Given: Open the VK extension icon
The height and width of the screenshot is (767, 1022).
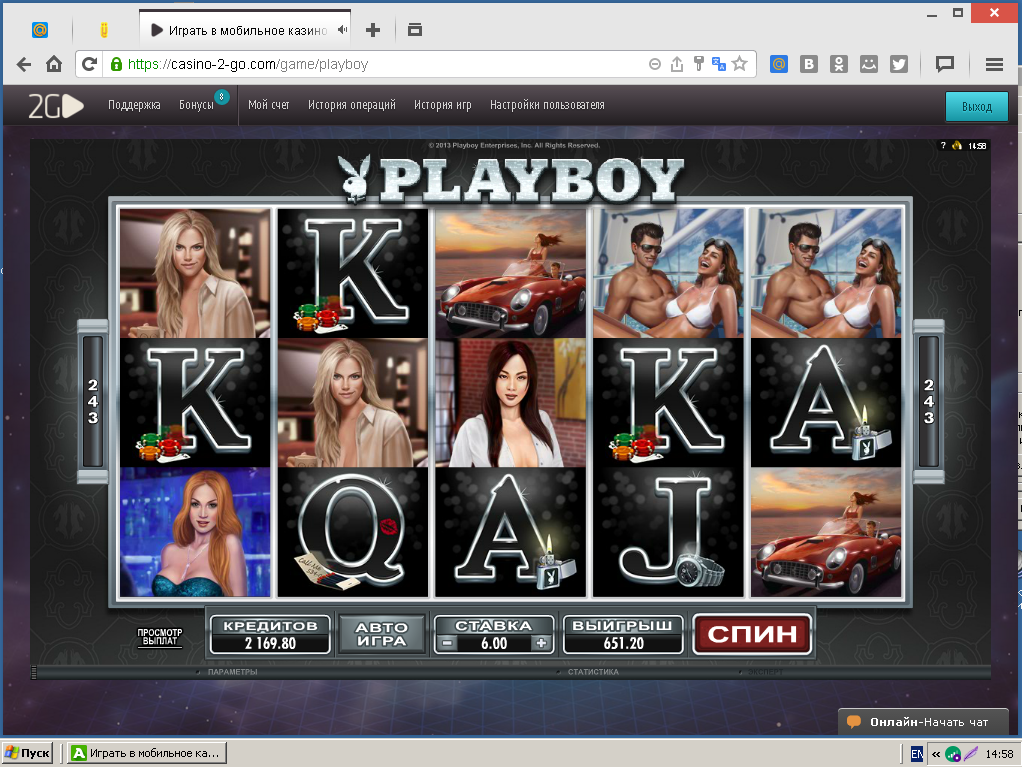Looking at the screenshot, I should point(809,64).
